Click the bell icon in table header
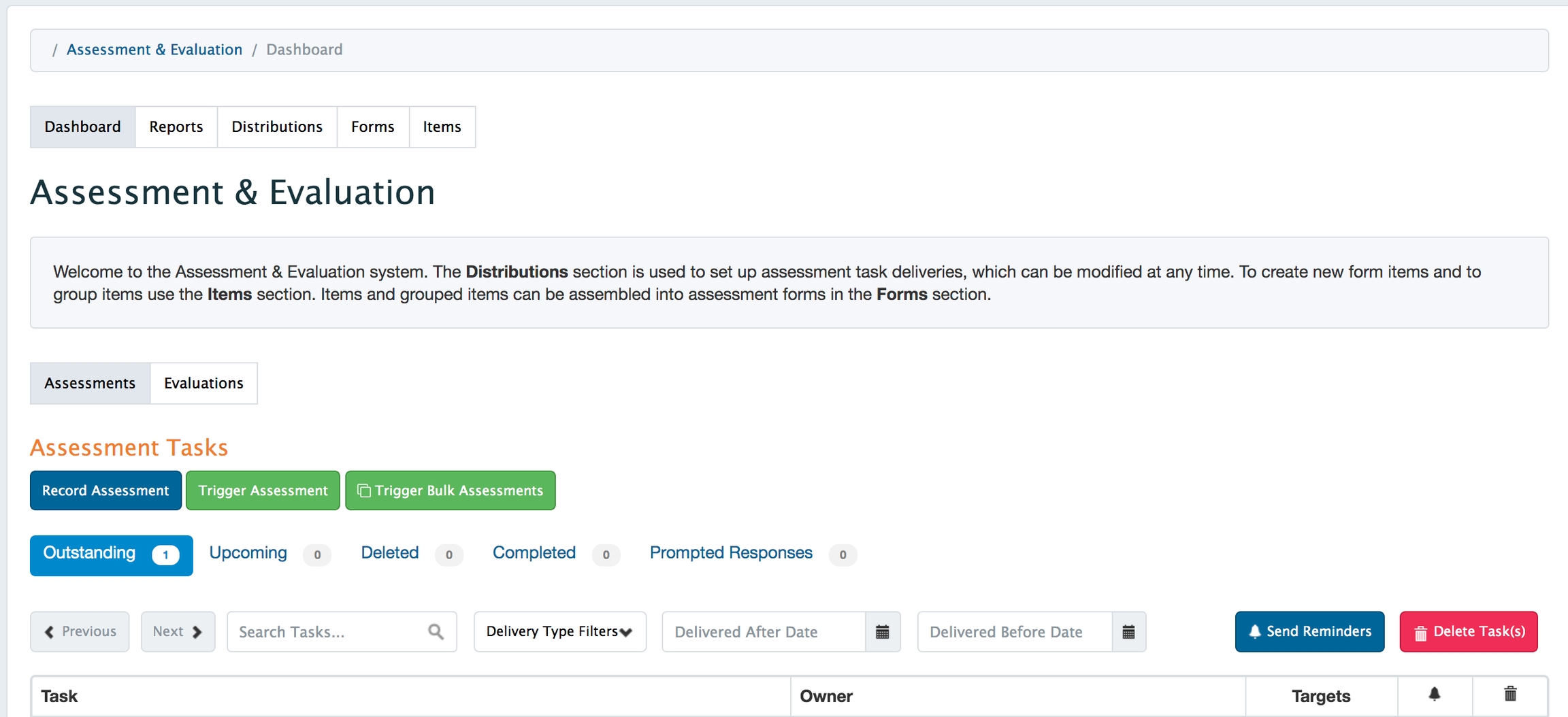The image size is (1568, 717). point(1435,695)
